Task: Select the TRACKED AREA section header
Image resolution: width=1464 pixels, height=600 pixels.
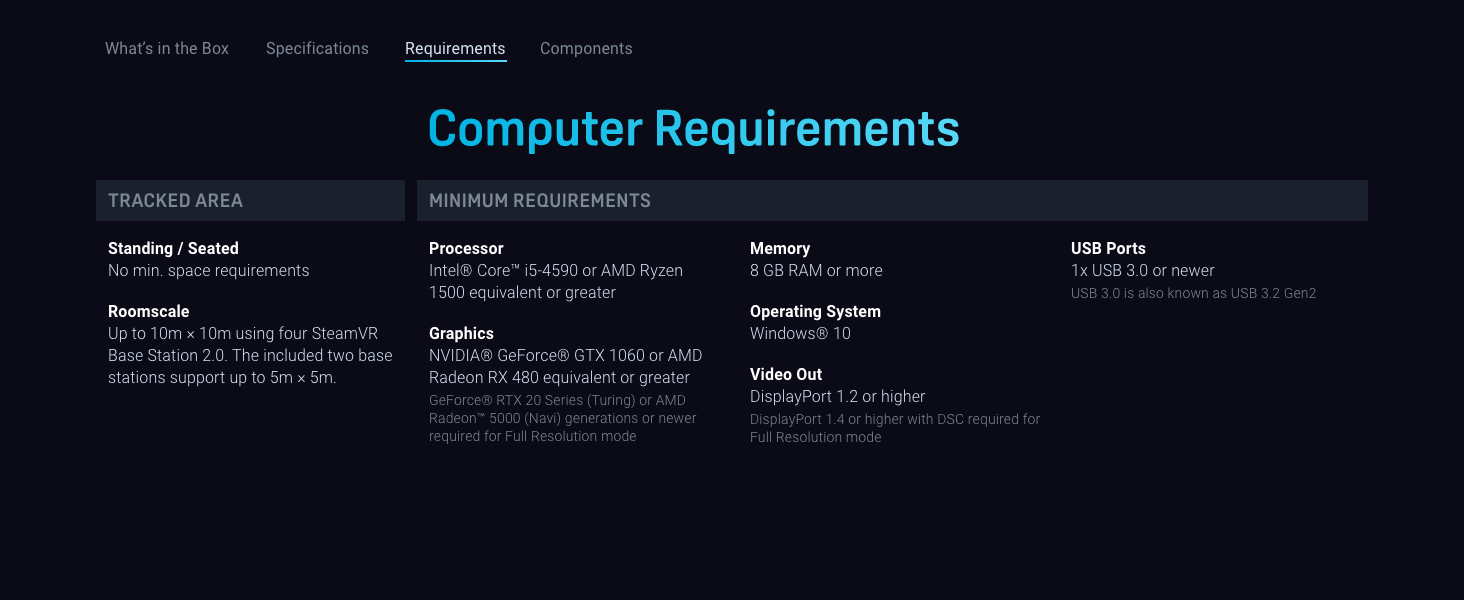Action: [174, 200]
